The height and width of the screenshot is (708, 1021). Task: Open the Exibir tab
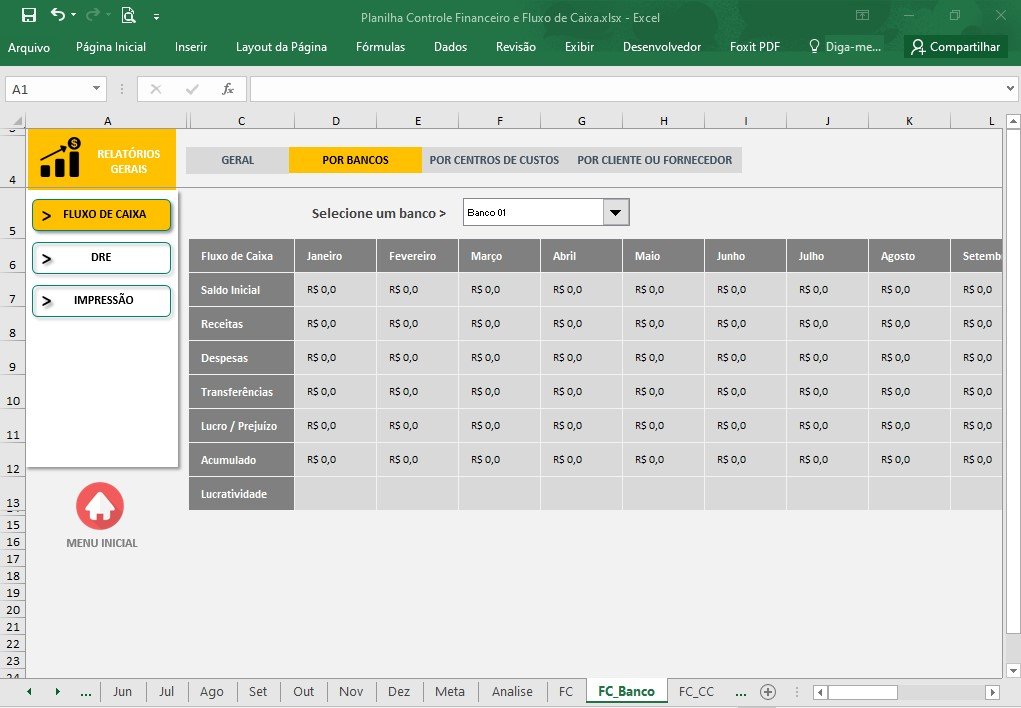click(580, 47)
